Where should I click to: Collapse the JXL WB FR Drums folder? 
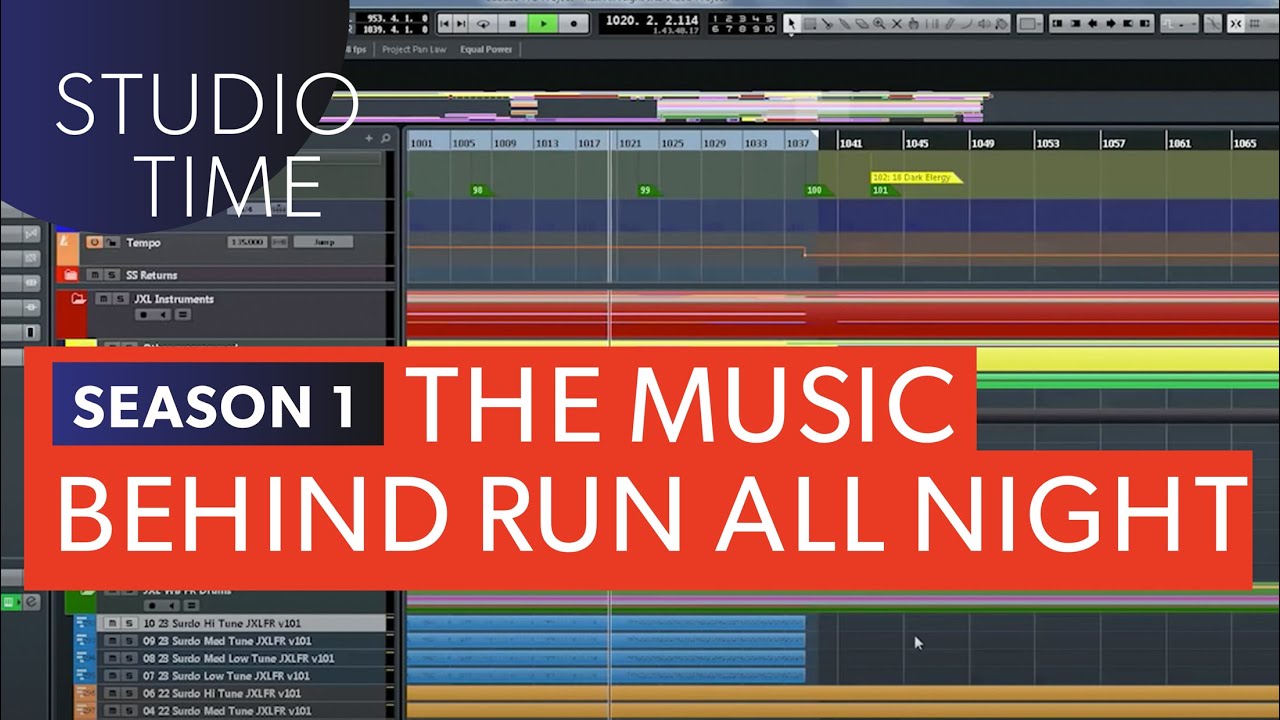click(x=87, y=592)
